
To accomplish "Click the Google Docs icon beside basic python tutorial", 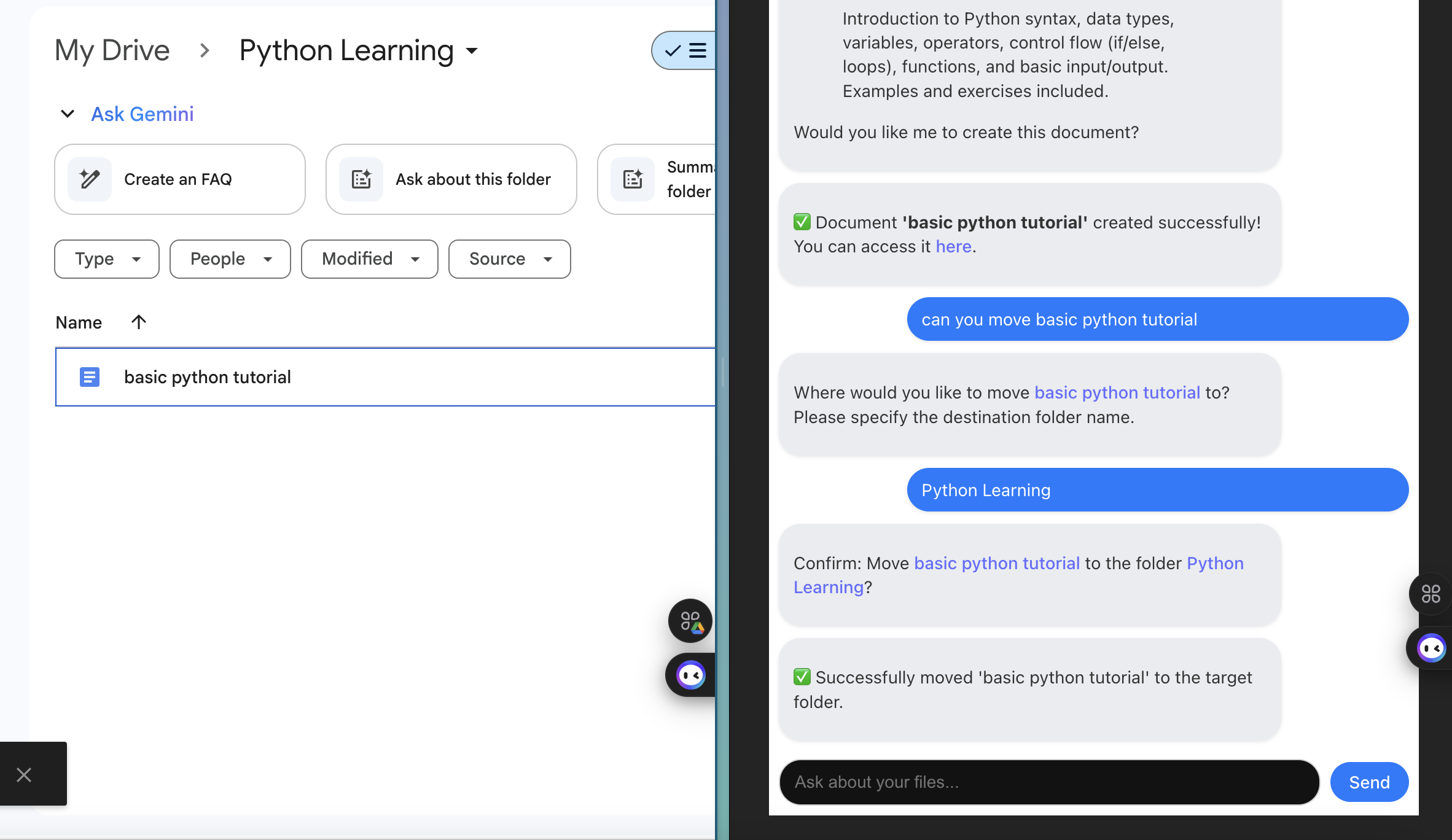I will 90,377.
